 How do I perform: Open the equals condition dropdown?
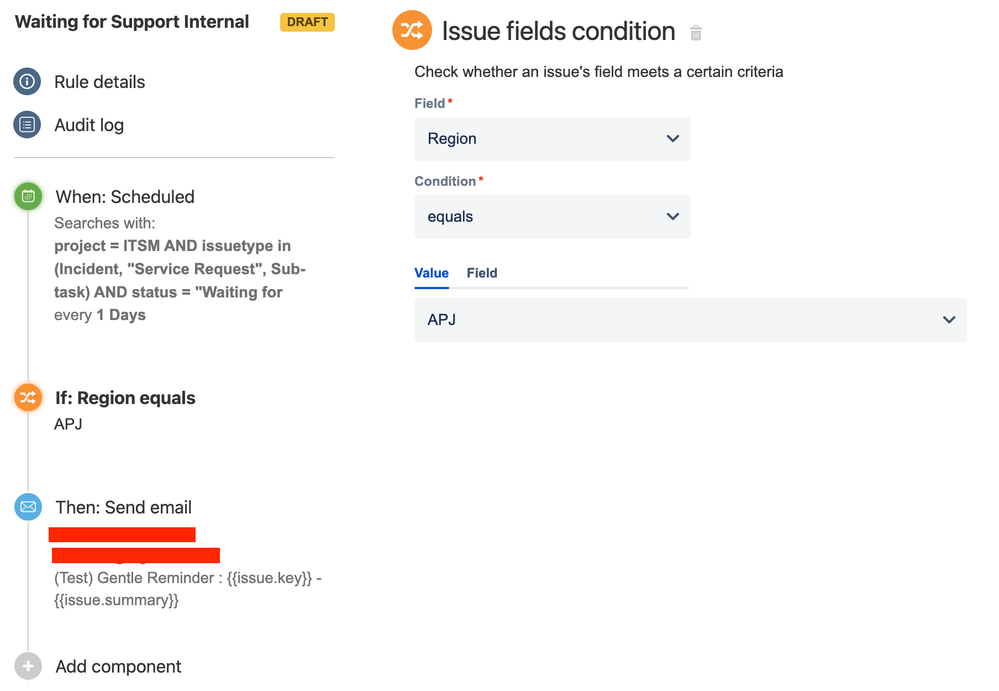tap(552, 217)
